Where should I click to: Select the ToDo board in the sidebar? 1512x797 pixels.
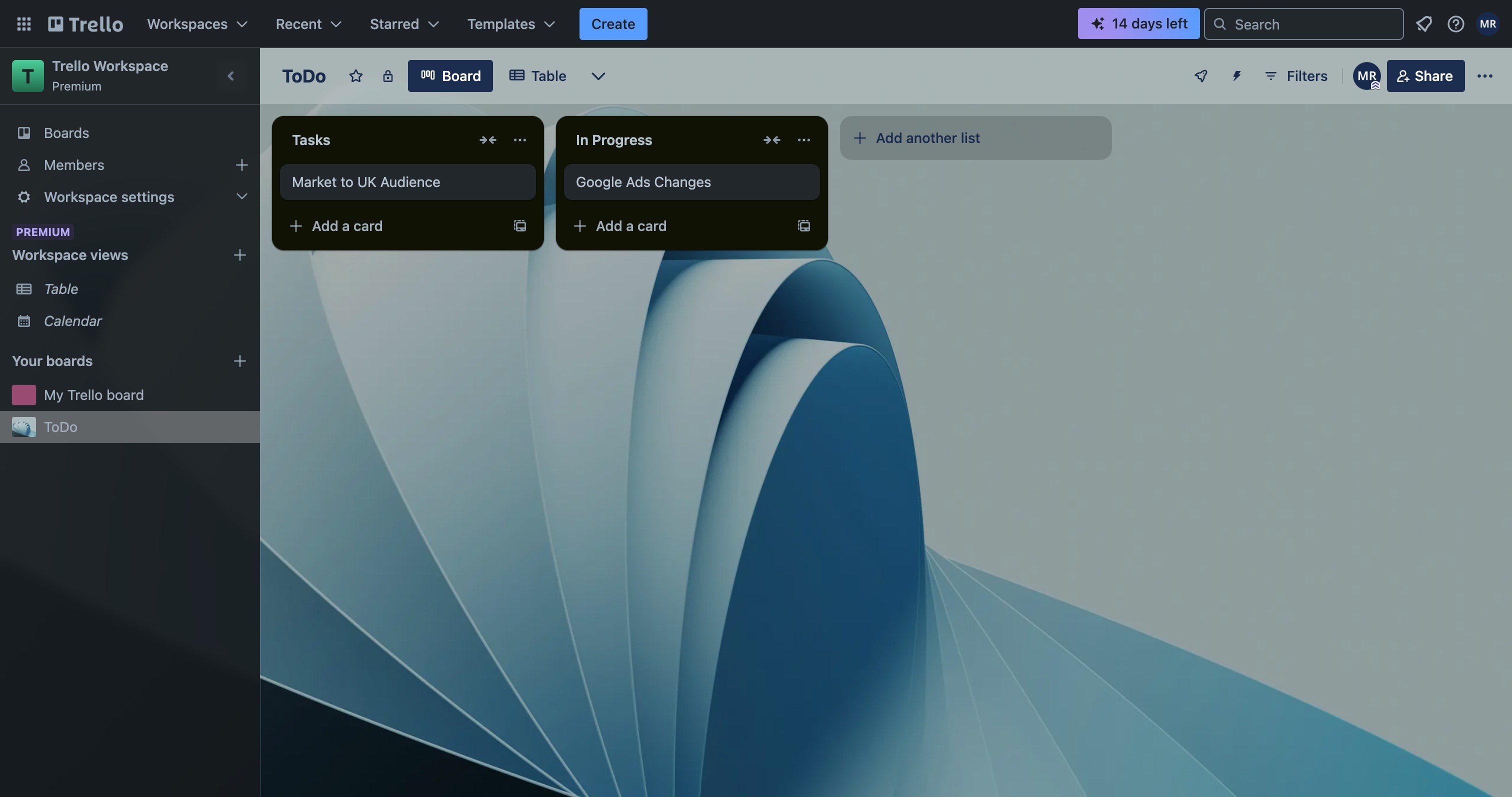(x=129, y=426)
